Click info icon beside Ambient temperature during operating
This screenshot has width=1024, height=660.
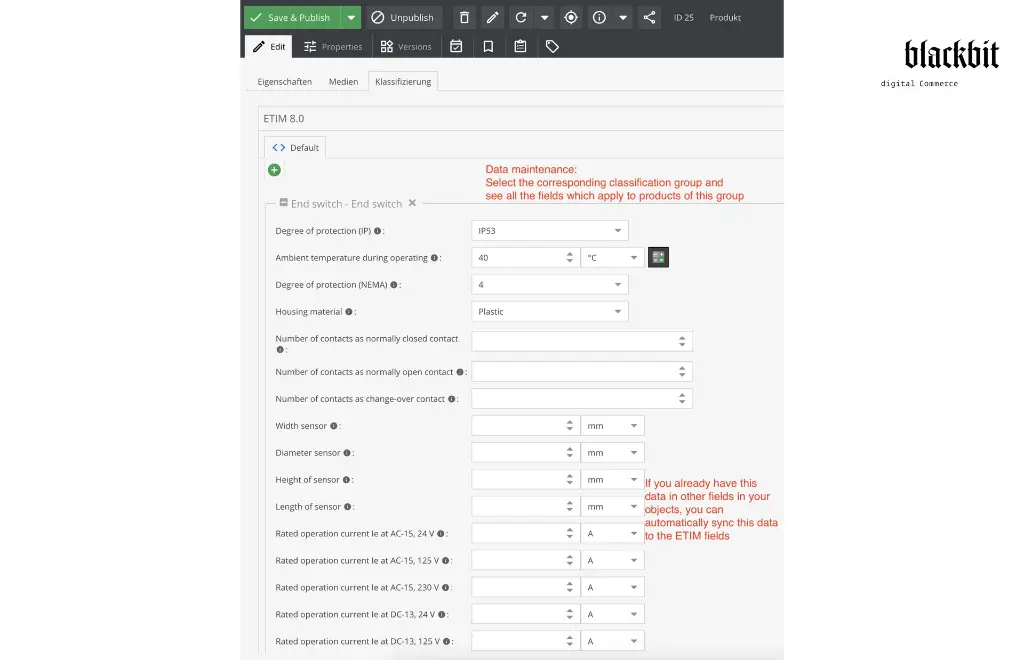(x=434, y=258)
